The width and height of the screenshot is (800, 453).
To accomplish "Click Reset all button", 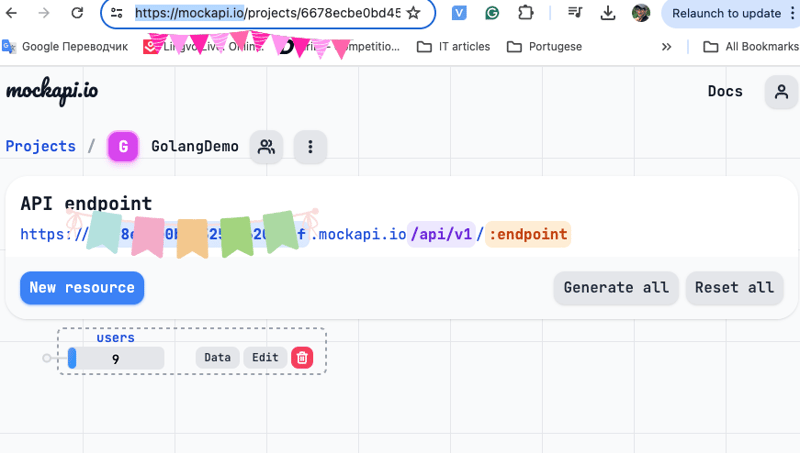I will click(734, 288).
